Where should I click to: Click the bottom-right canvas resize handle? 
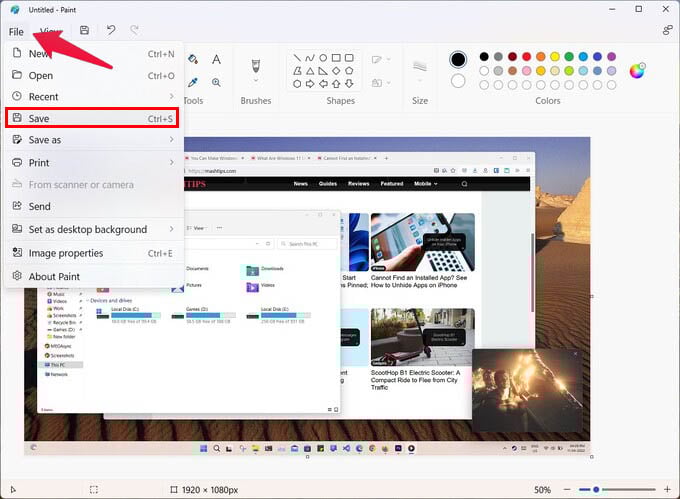point(592,457)
